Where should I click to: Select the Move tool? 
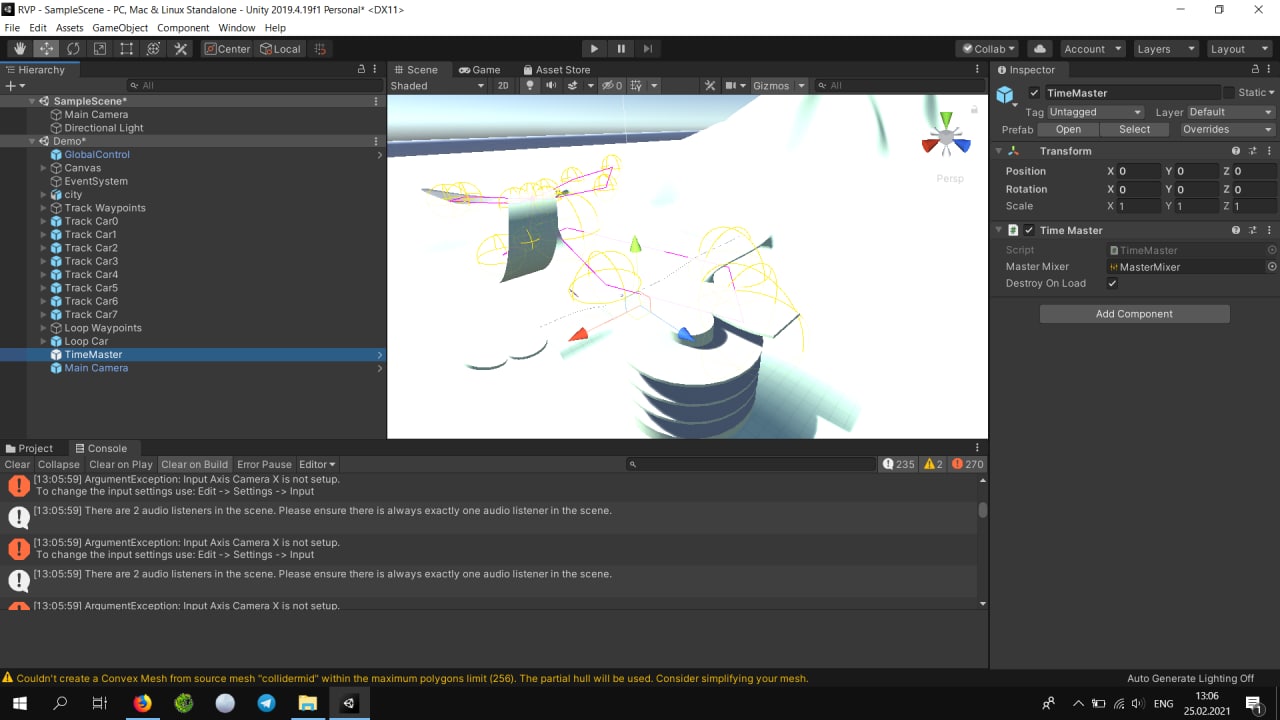tap(47, 49)
